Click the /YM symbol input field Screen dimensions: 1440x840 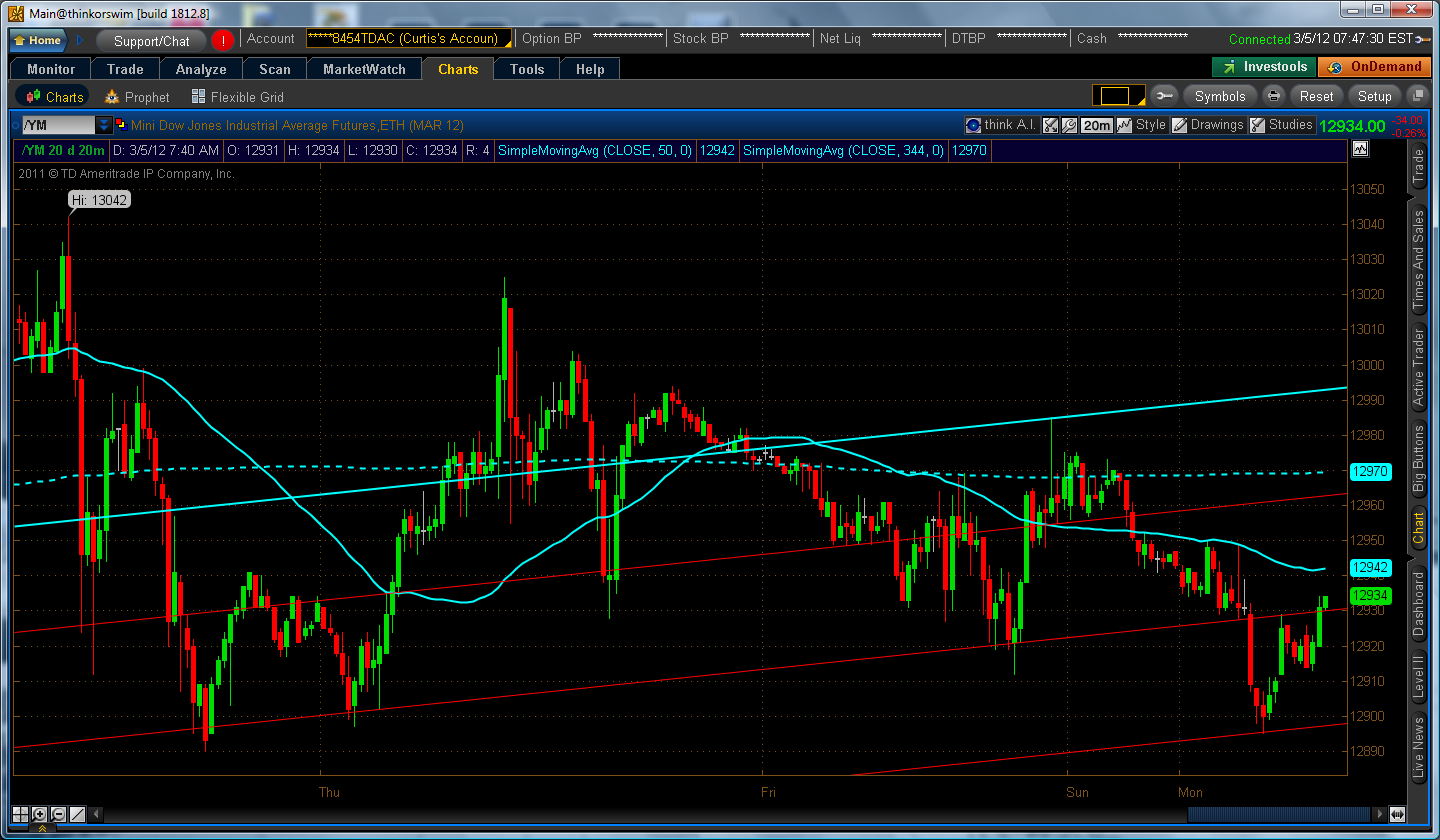tap(58, 125)
